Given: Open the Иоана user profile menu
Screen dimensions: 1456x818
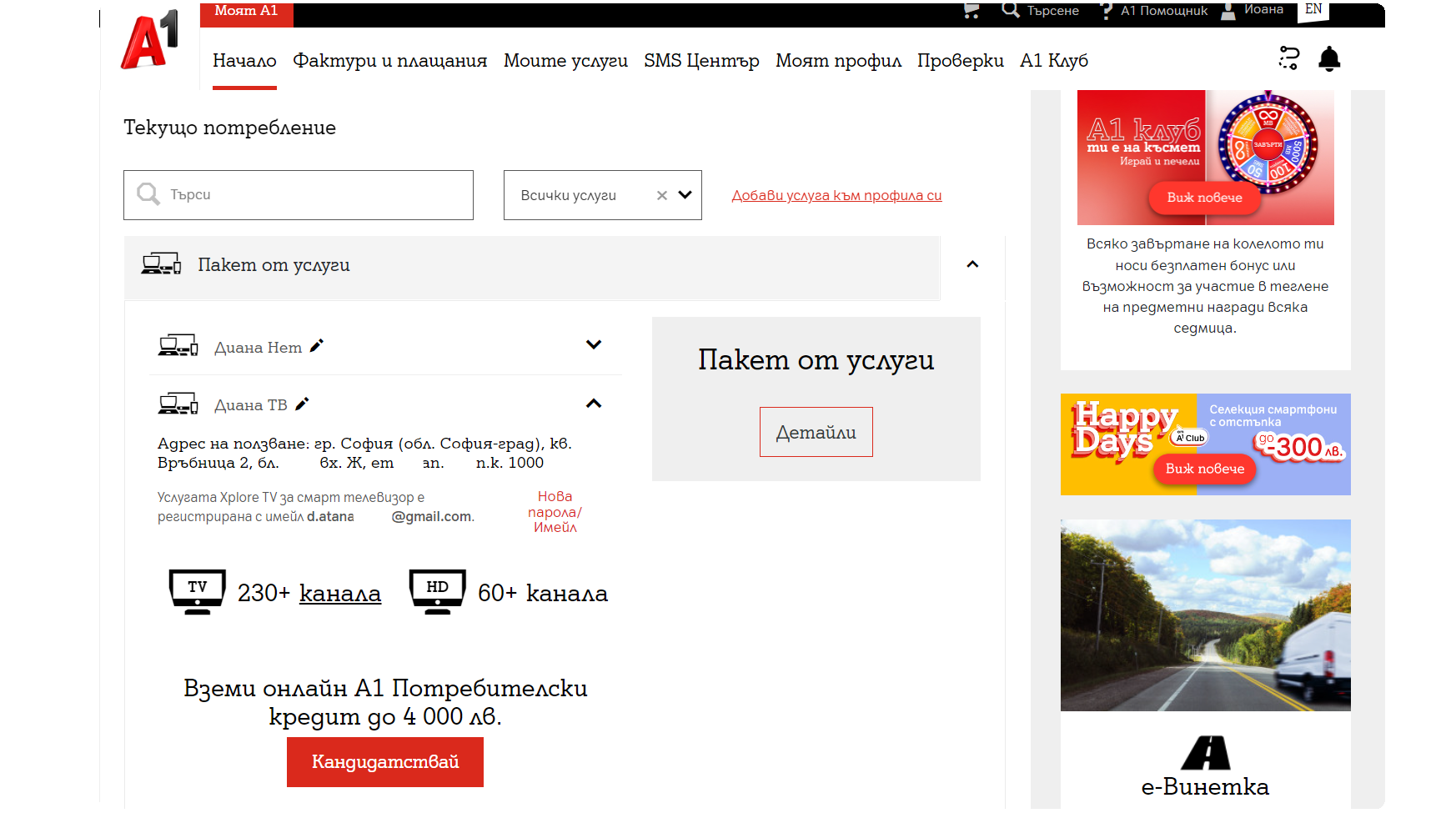Looking at the screenshot, I should tap(1253, 10).
